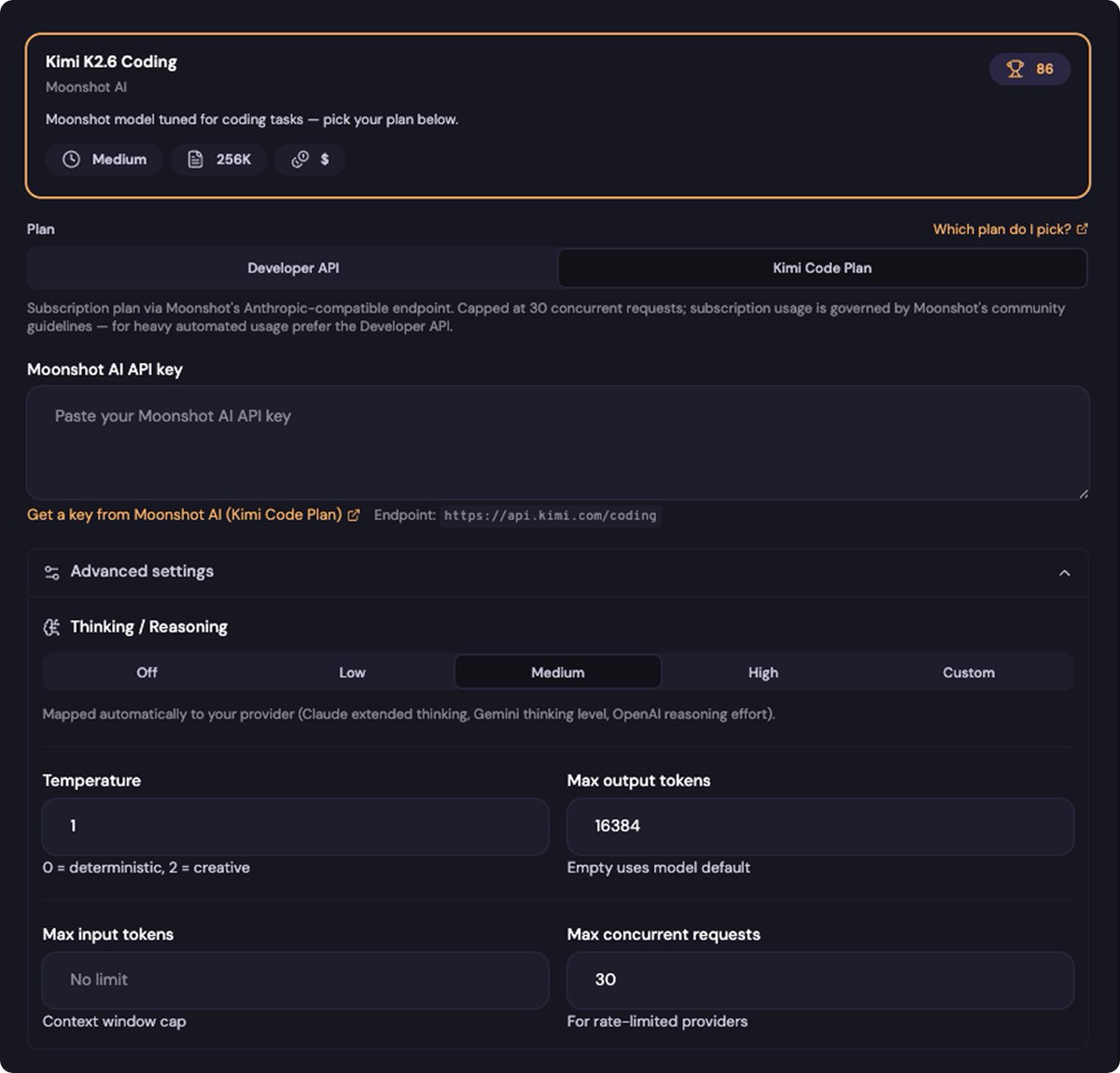Click the coins cost icon
Screen dimensions: 1120x1073
(x=300, y=160)
